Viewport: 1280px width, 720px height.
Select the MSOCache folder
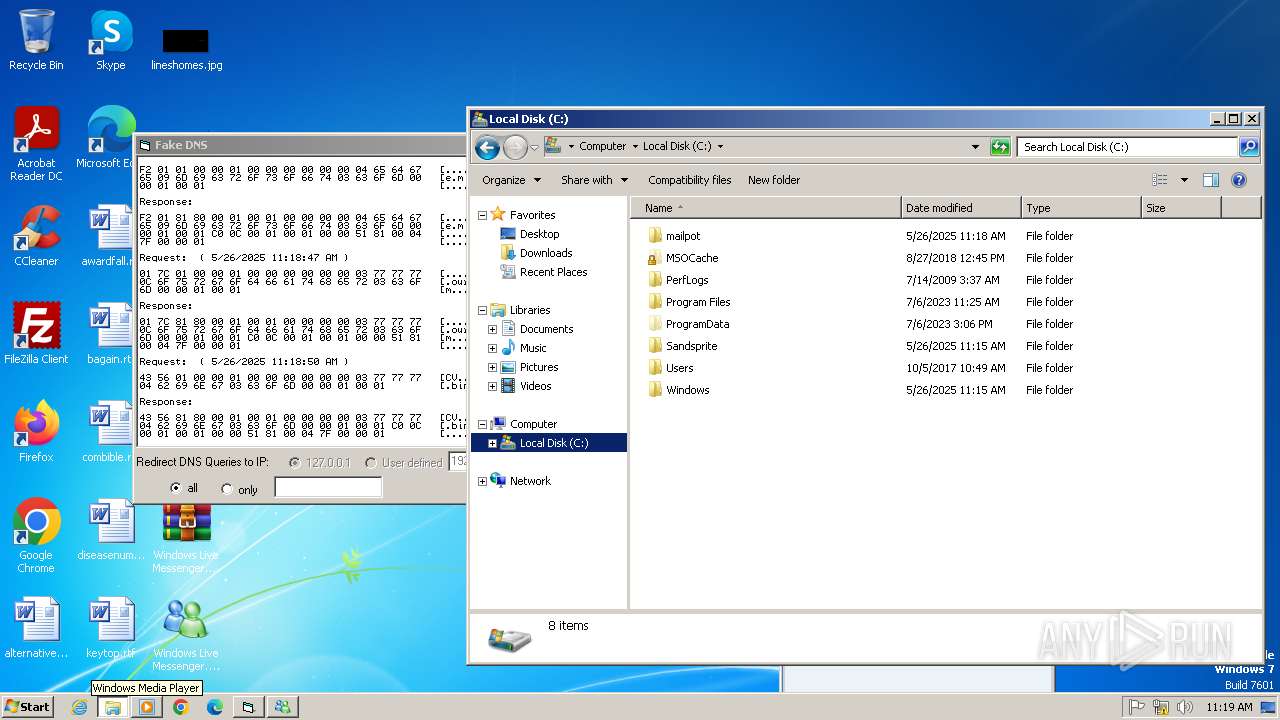point(692,258)
